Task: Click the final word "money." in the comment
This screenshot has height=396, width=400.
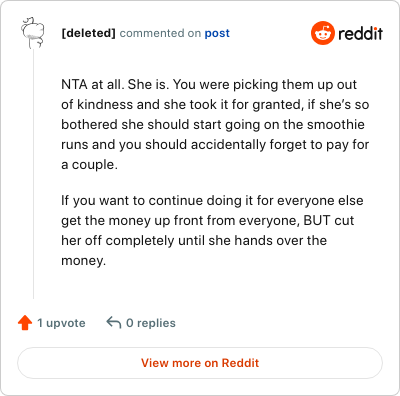Action: pyautogui.click(x=83, y=261)
